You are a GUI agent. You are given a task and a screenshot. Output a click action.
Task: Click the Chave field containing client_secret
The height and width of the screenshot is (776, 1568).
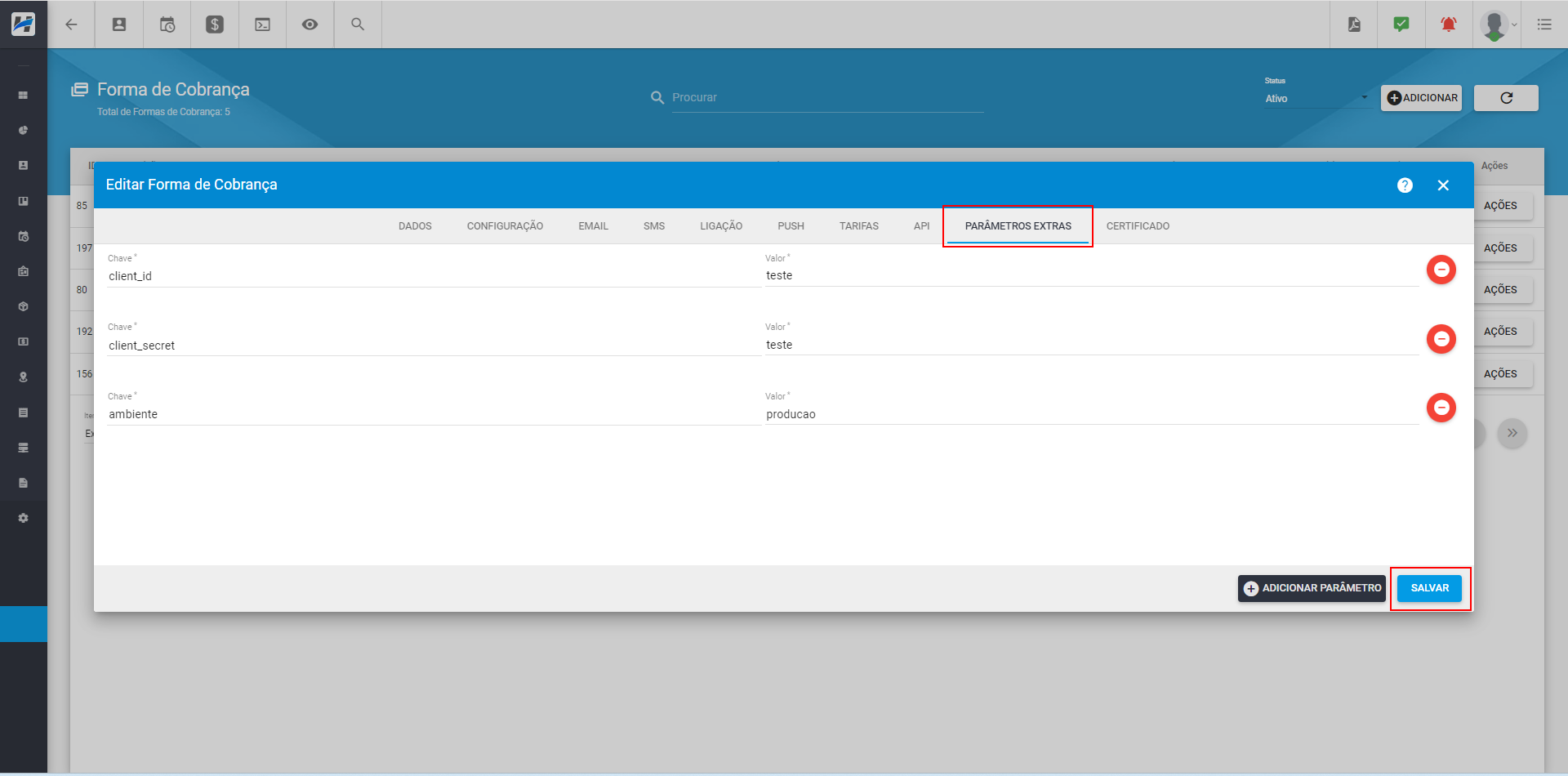pos(434,346)
